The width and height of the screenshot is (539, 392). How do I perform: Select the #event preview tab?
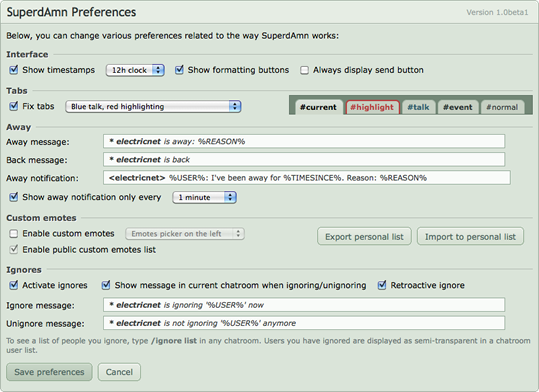[458, 107]
